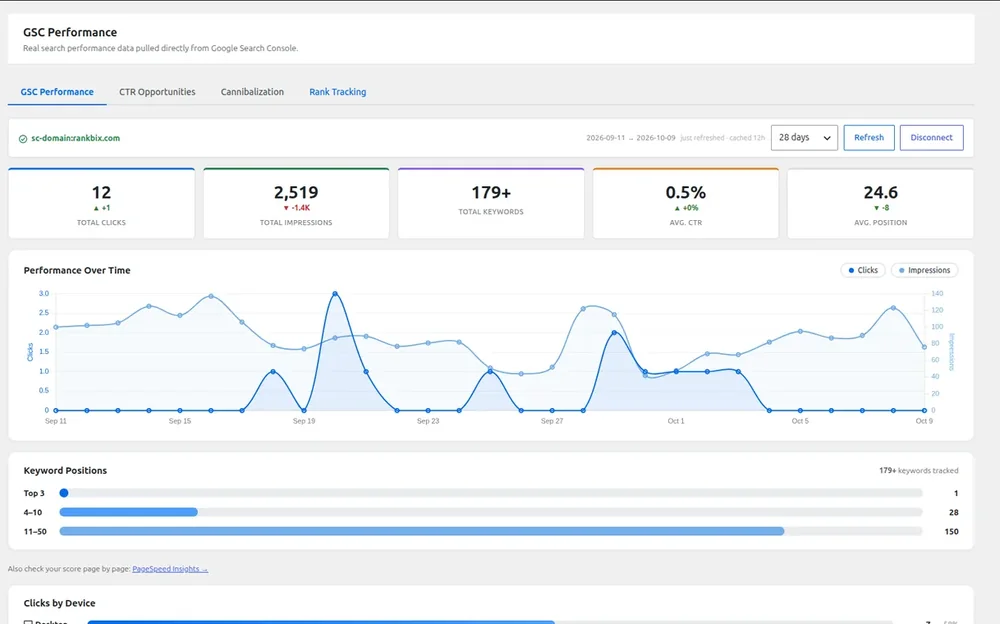Image resolution: width=1000 pixels, height=624 pixels.
Task: Click the green up arrow under Total Clicks
Action: coord(96,208)
